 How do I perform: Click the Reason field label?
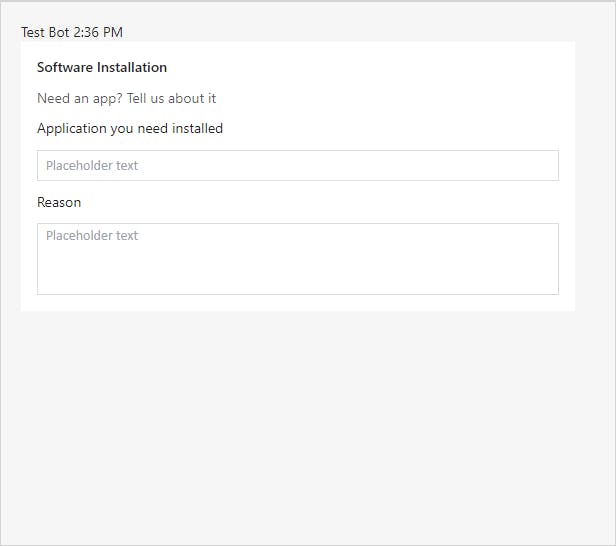point(59,202)
